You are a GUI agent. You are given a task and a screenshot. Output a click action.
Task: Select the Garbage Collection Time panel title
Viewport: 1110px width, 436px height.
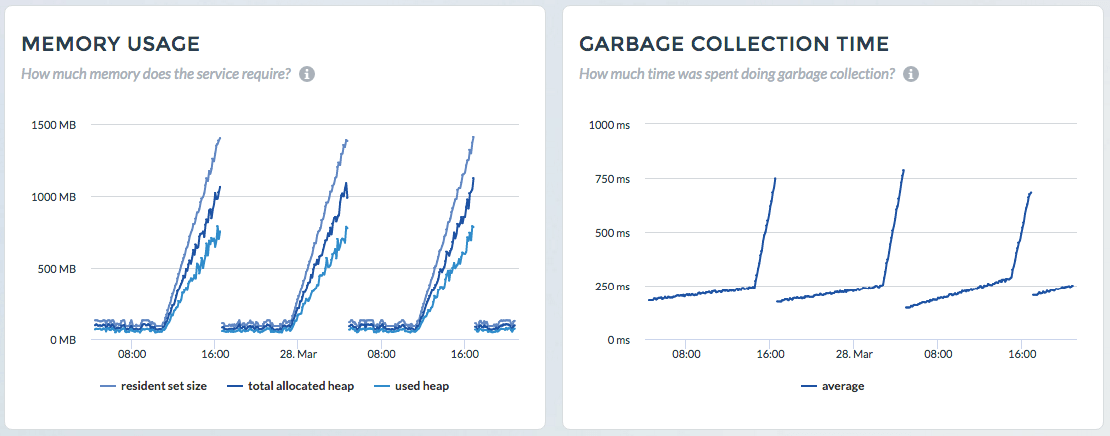point(735,44)
